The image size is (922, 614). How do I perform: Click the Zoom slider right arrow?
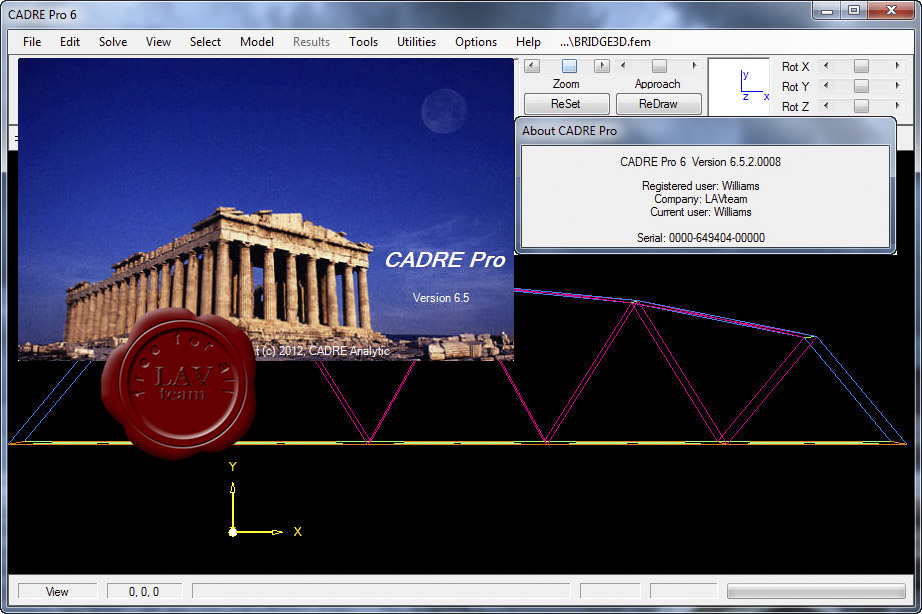602,66
